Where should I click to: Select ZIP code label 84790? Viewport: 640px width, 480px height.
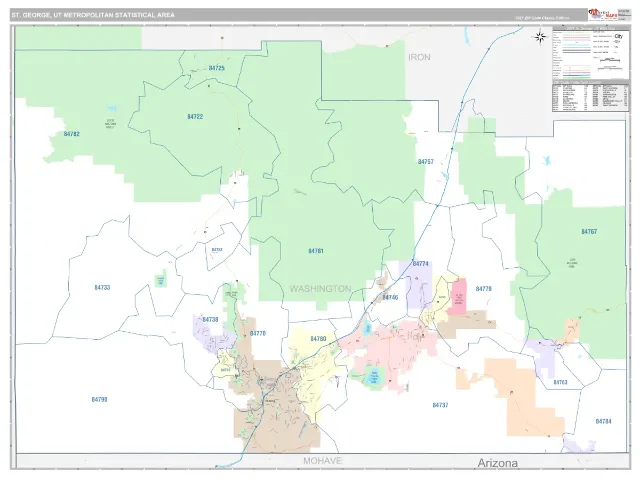point(100,400)
